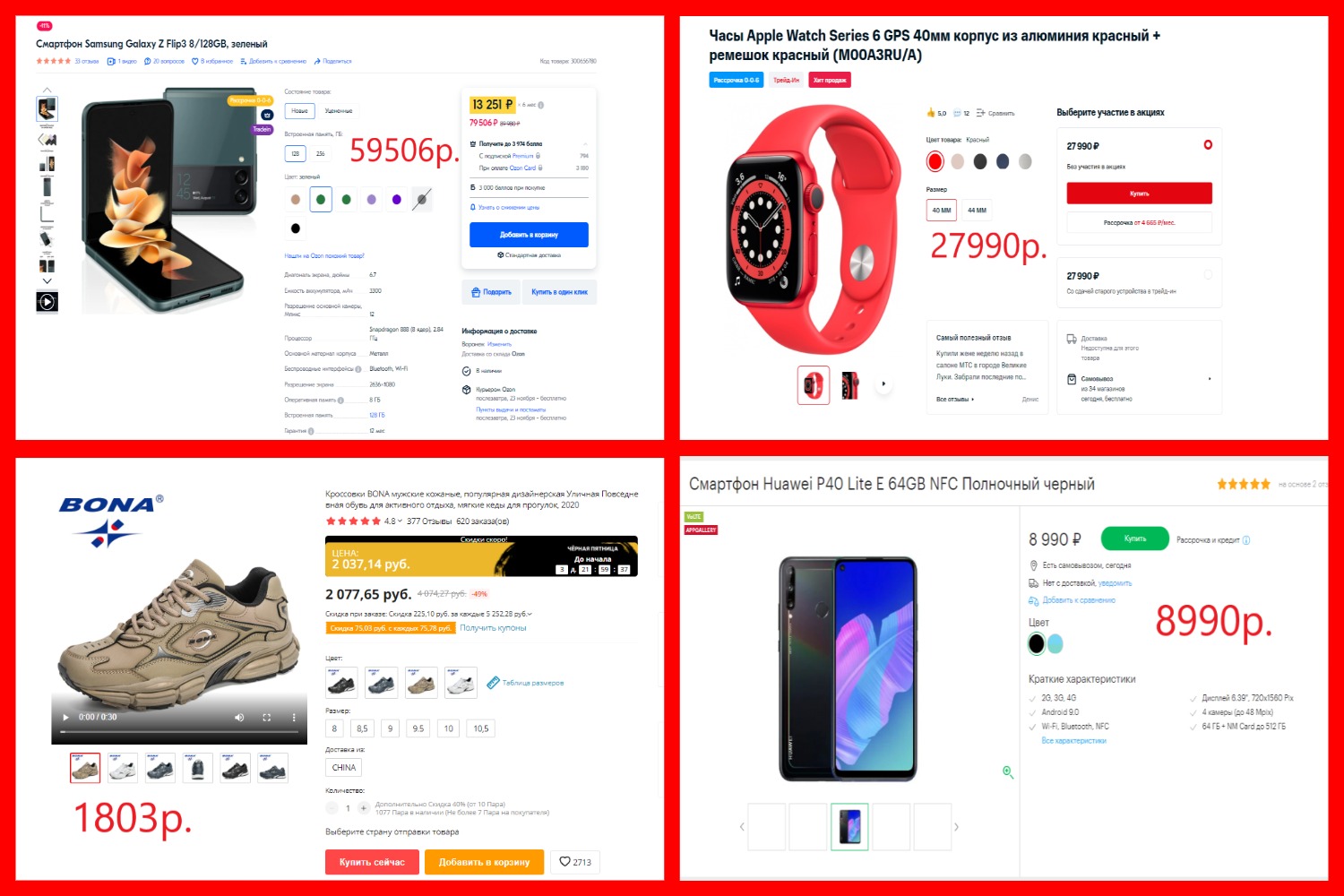This screenshot has height=896, width=1344.
Task: Click the 'Сравнить' compare icon for Apple Watch
Action: tap(981, 113)
